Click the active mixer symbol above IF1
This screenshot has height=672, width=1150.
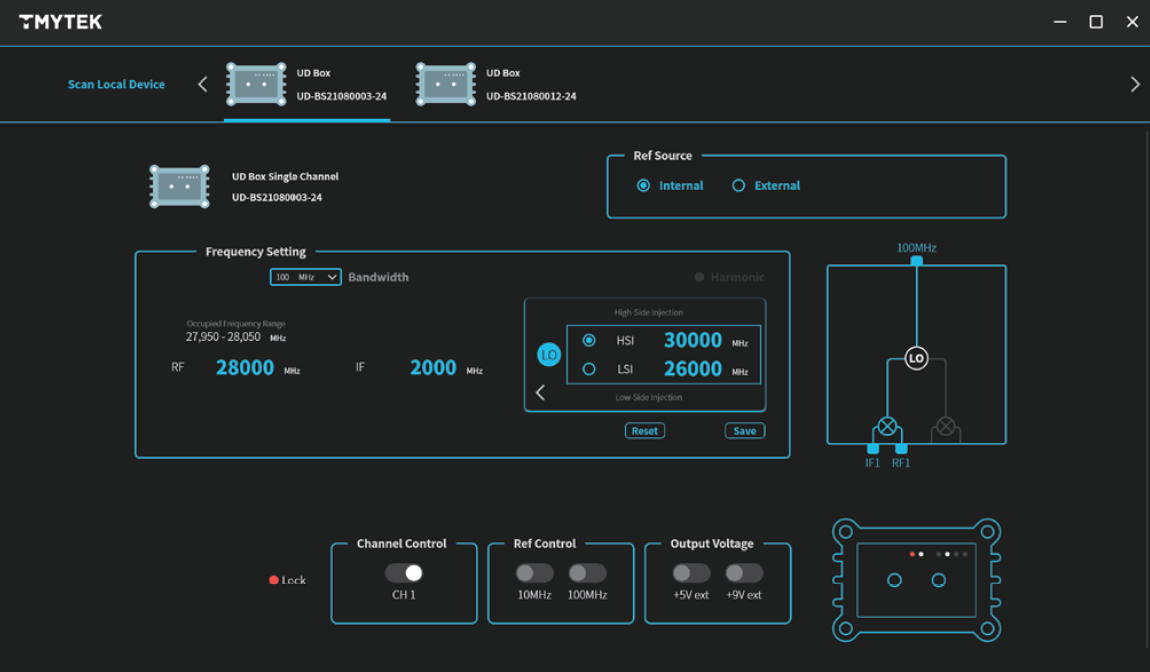point(887,426)
